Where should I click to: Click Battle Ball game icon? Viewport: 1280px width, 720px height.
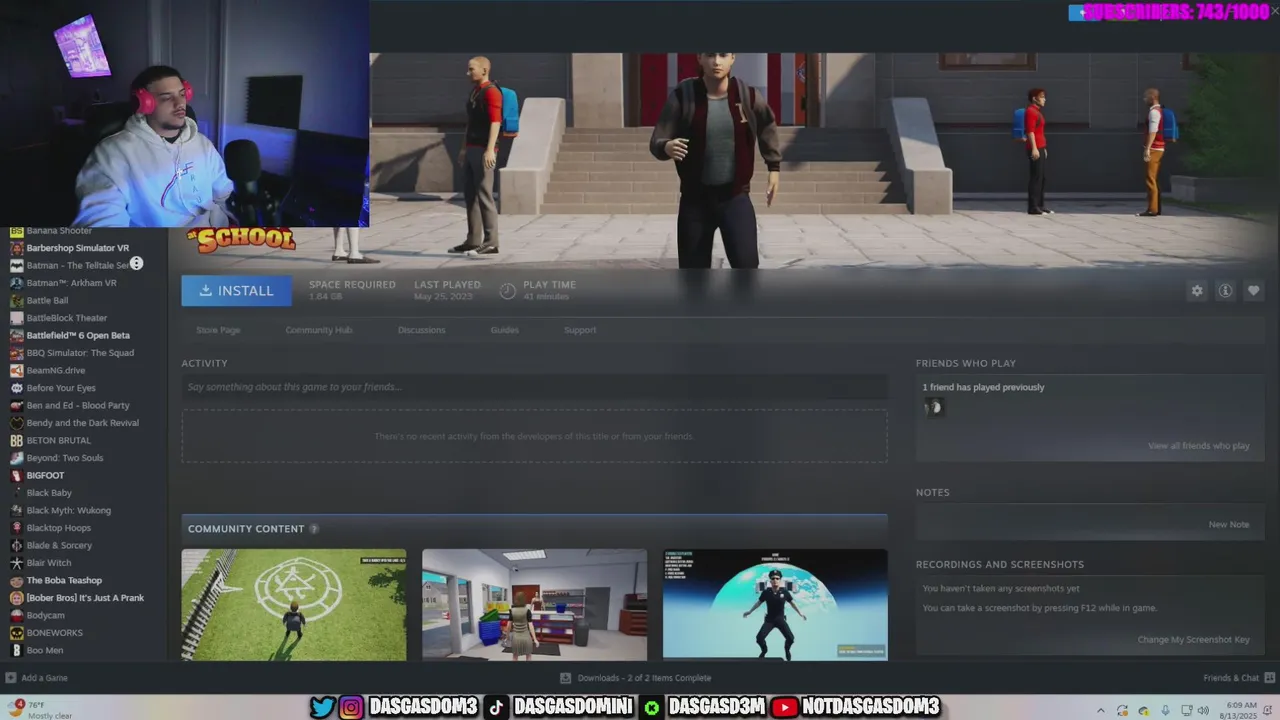point(16,301)
